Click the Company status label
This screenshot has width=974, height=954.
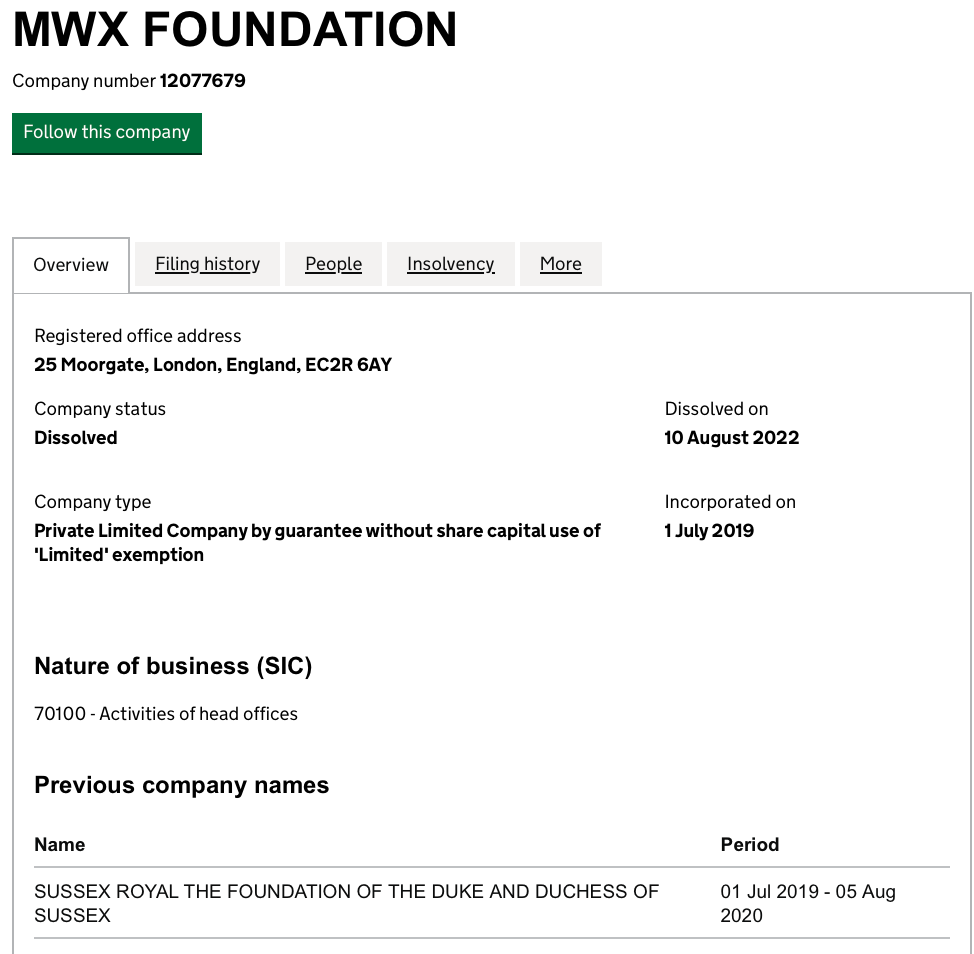click(x=100, y=409)
